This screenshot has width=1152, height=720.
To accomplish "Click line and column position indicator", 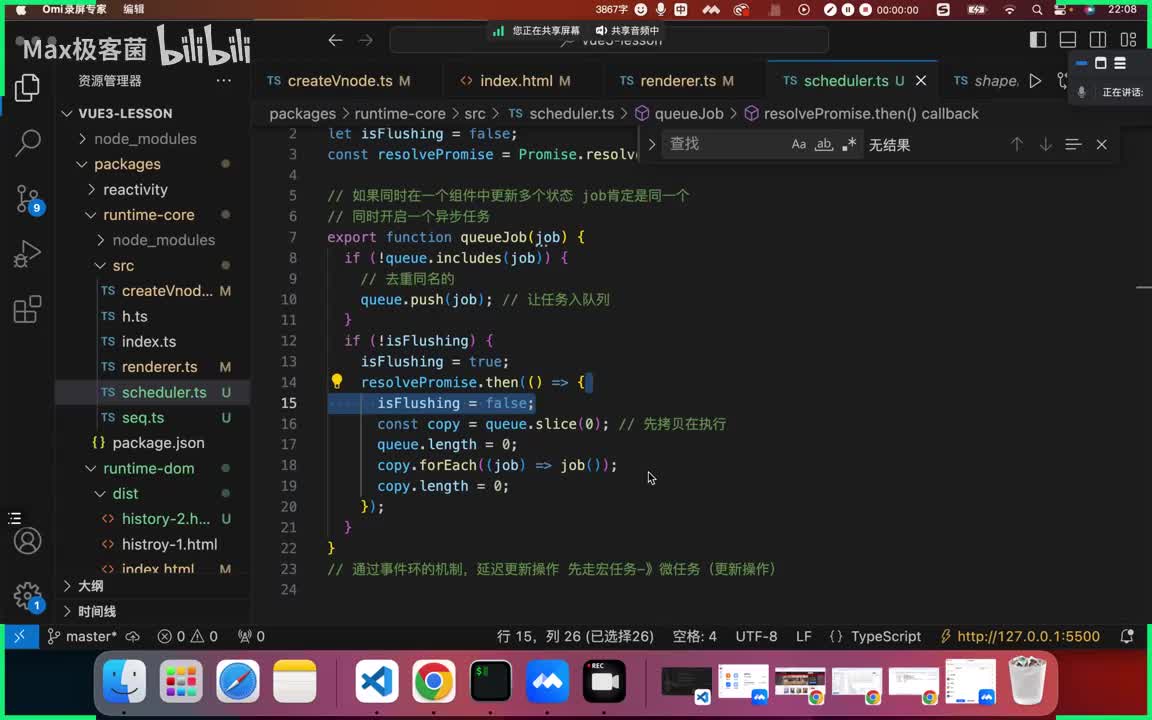I will [575, 636].
